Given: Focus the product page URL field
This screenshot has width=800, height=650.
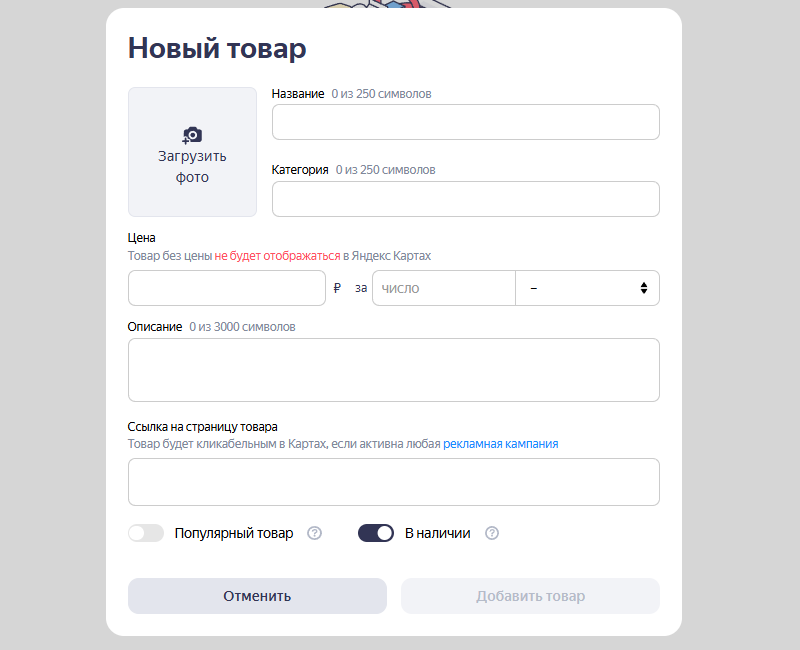Looking at the screenshot, I should [393, 481].
